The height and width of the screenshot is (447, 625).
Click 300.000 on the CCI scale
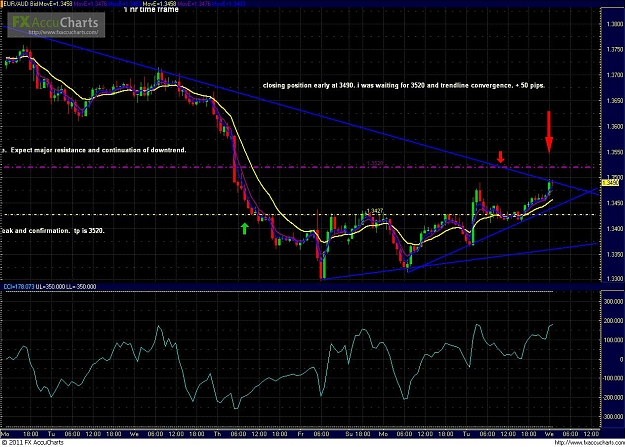click(614, 302)
